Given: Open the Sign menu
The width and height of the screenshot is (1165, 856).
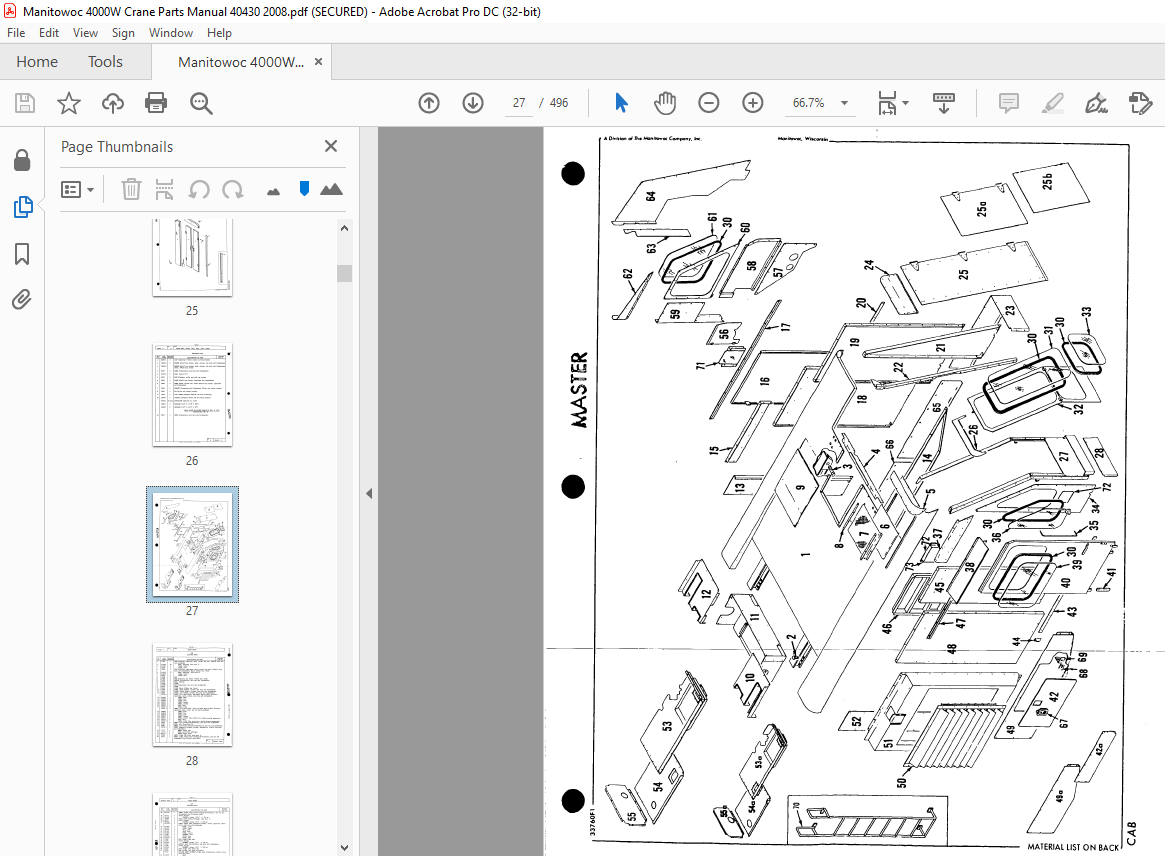Looking at the screenshot, I should click(123, 33).
